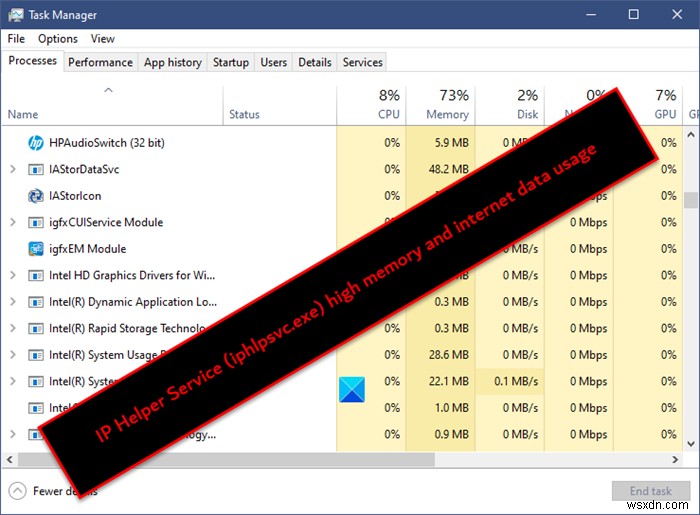
Task: Click the IAStorDataSvc process icon
Action: (36, 170)
